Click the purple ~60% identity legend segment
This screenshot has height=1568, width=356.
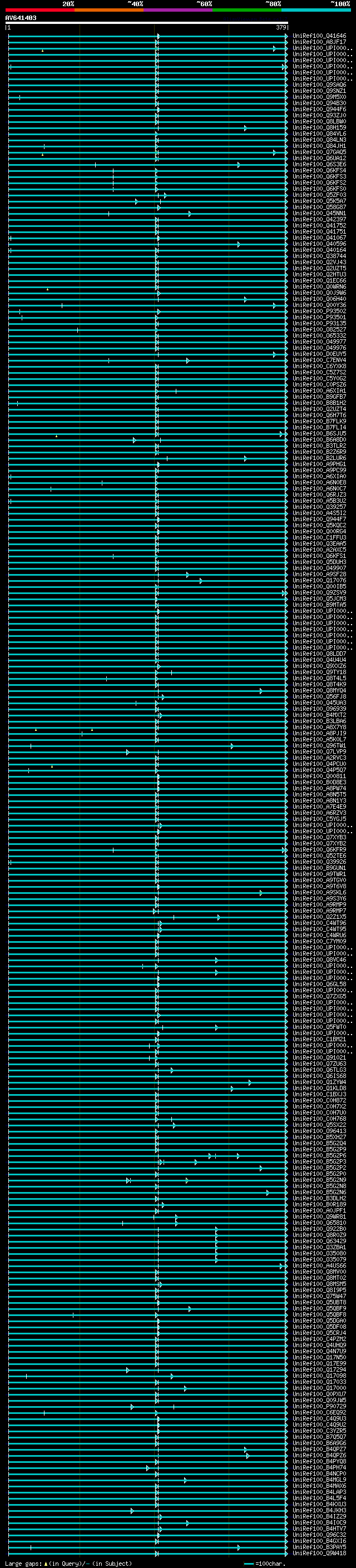pos(179,11)
